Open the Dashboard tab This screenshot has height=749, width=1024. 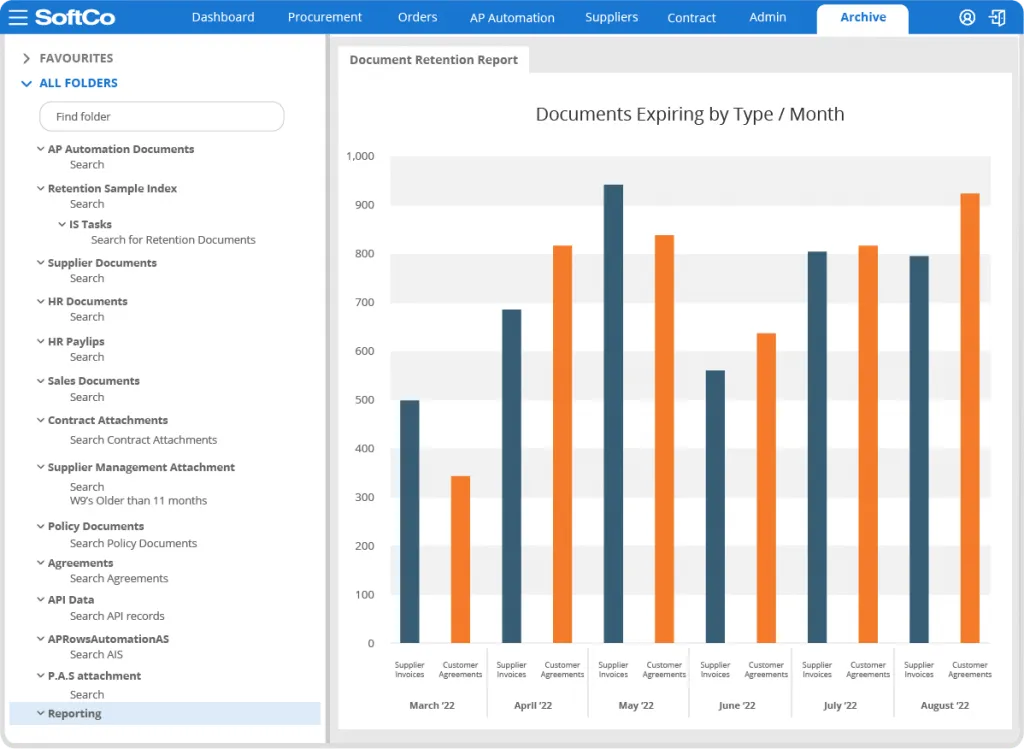click(223, 17)
